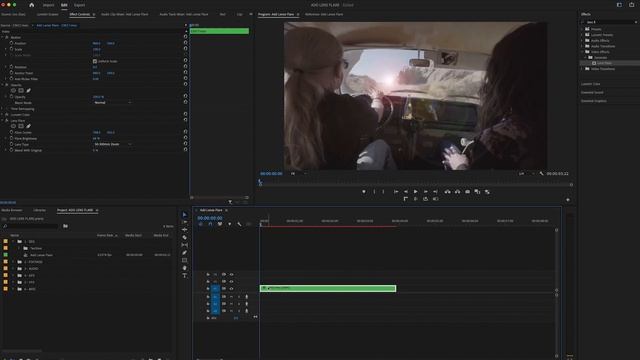This screenshot has height=360, width=640.
Task: Click label color swatch for 3 - AUDIO bin
Action: point(5,269)
